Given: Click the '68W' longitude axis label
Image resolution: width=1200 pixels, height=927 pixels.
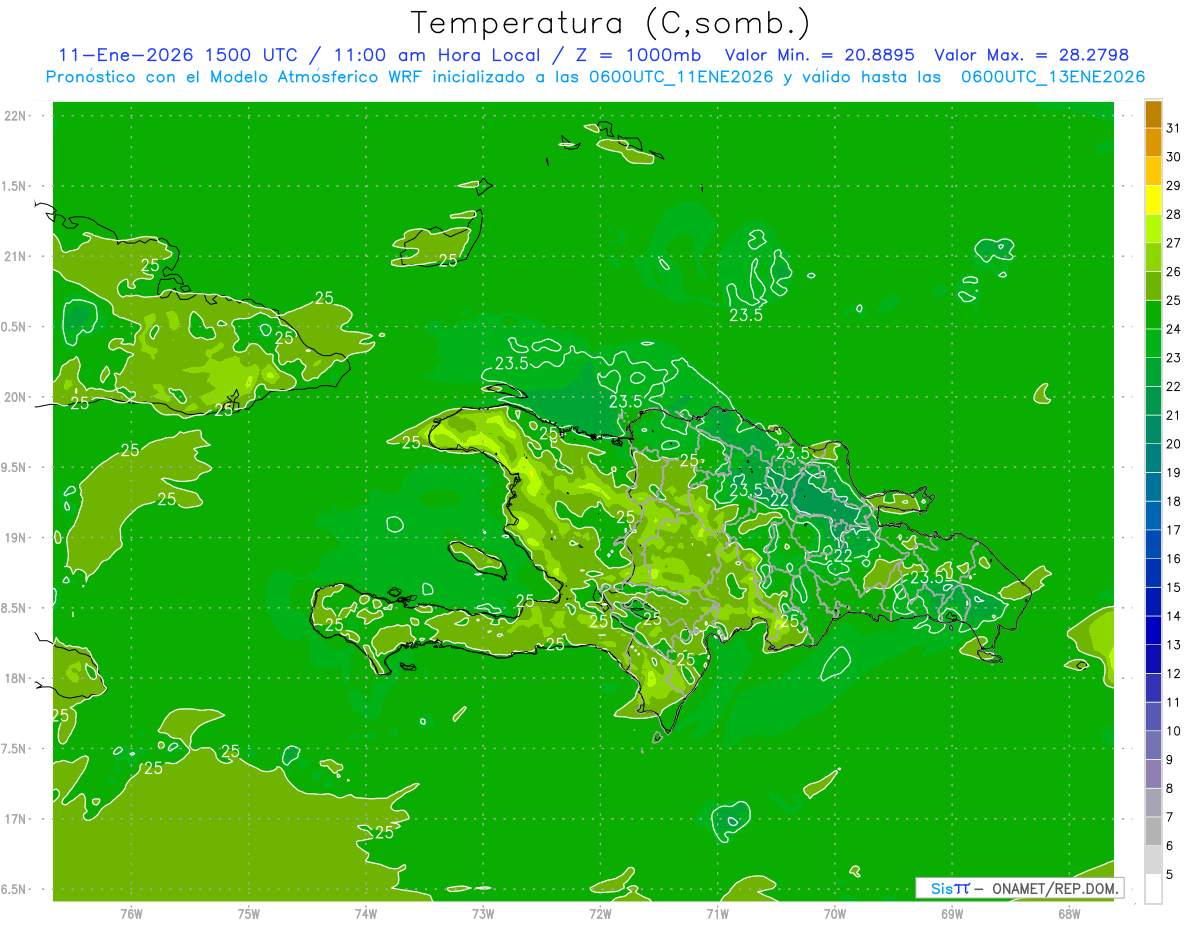Looking at the screenshot, I should (1069, 914).
